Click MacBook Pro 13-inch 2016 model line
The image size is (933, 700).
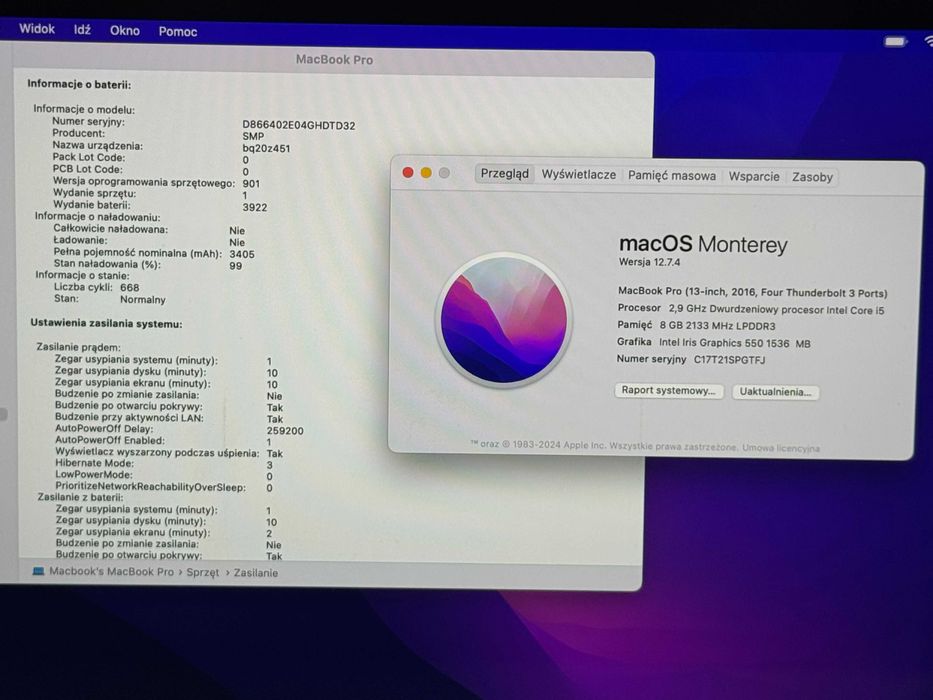click(x=753, y=292)
